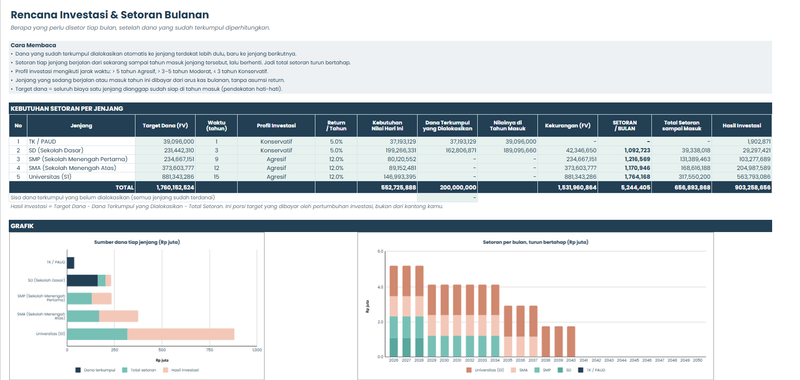Screen dimensions: 800x380
Task: Click target dana cell 881,343,286
Action: pos(165,176)
